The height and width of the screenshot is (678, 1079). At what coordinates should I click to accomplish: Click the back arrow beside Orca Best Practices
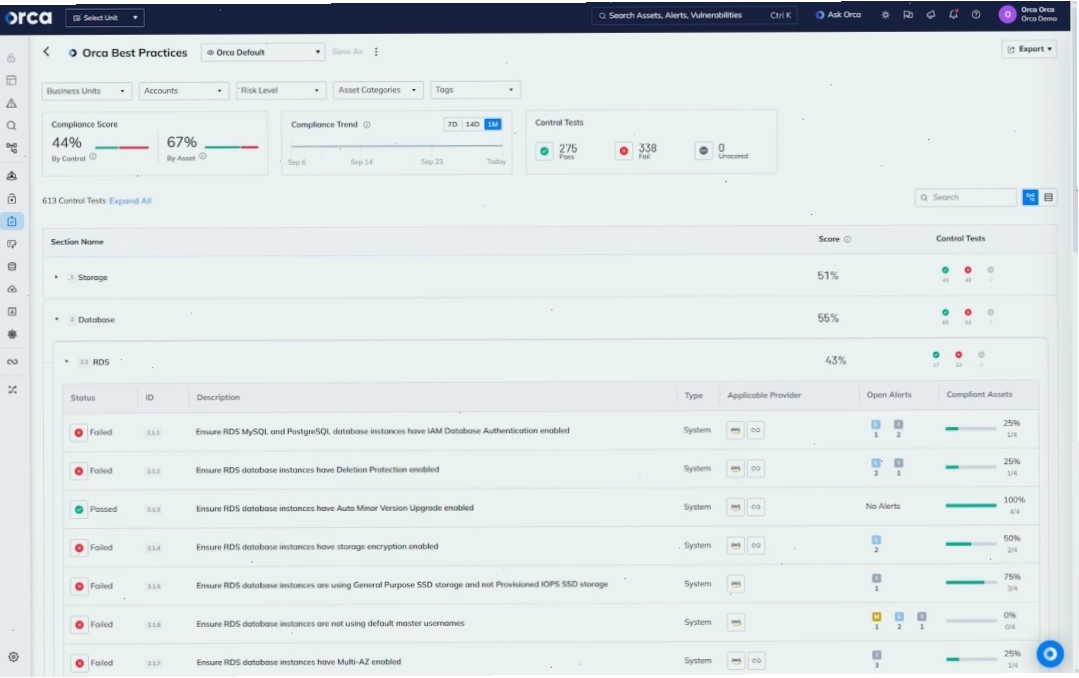coord(46,52)
